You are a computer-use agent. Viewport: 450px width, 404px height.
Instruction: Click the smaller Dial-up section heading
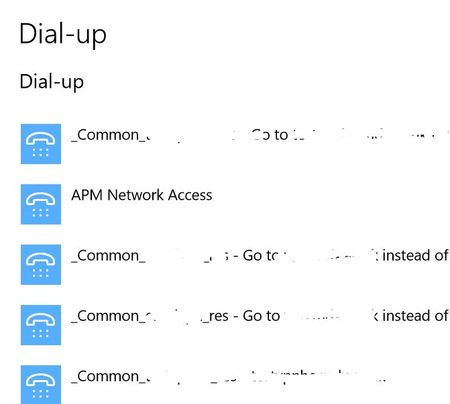click(52, 82)
